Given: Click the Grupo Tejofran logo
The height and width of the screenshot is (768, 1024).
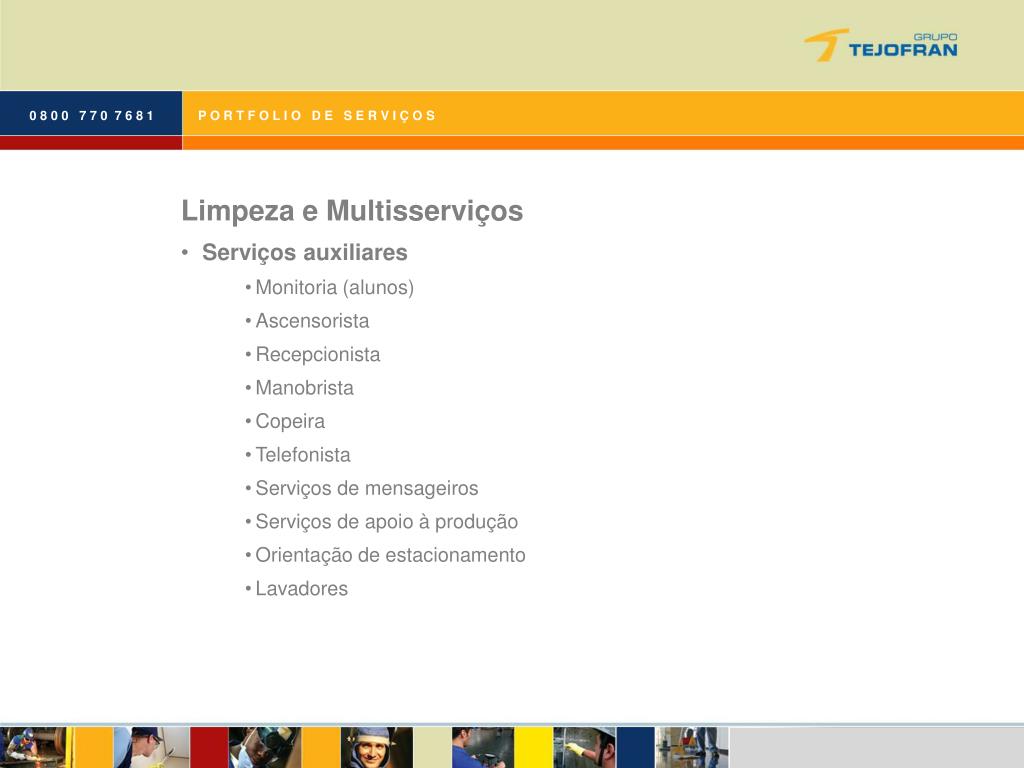Looking at the screenshot, I should click(x=880, y=45).
